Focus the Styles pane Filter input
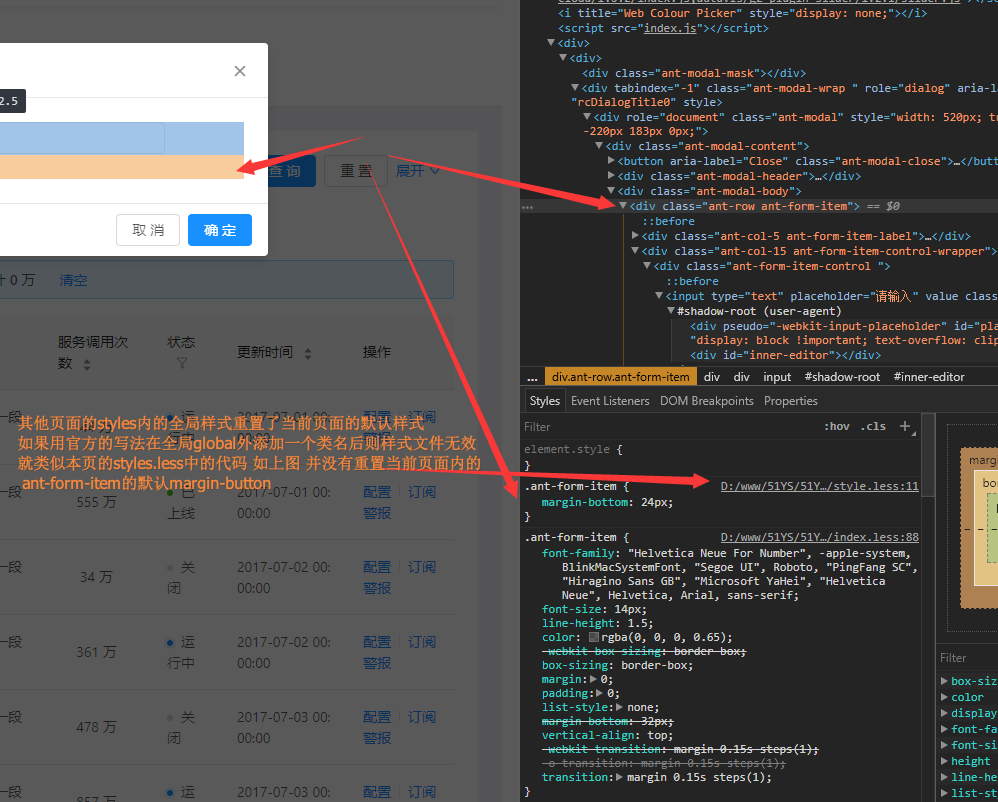 668,426
